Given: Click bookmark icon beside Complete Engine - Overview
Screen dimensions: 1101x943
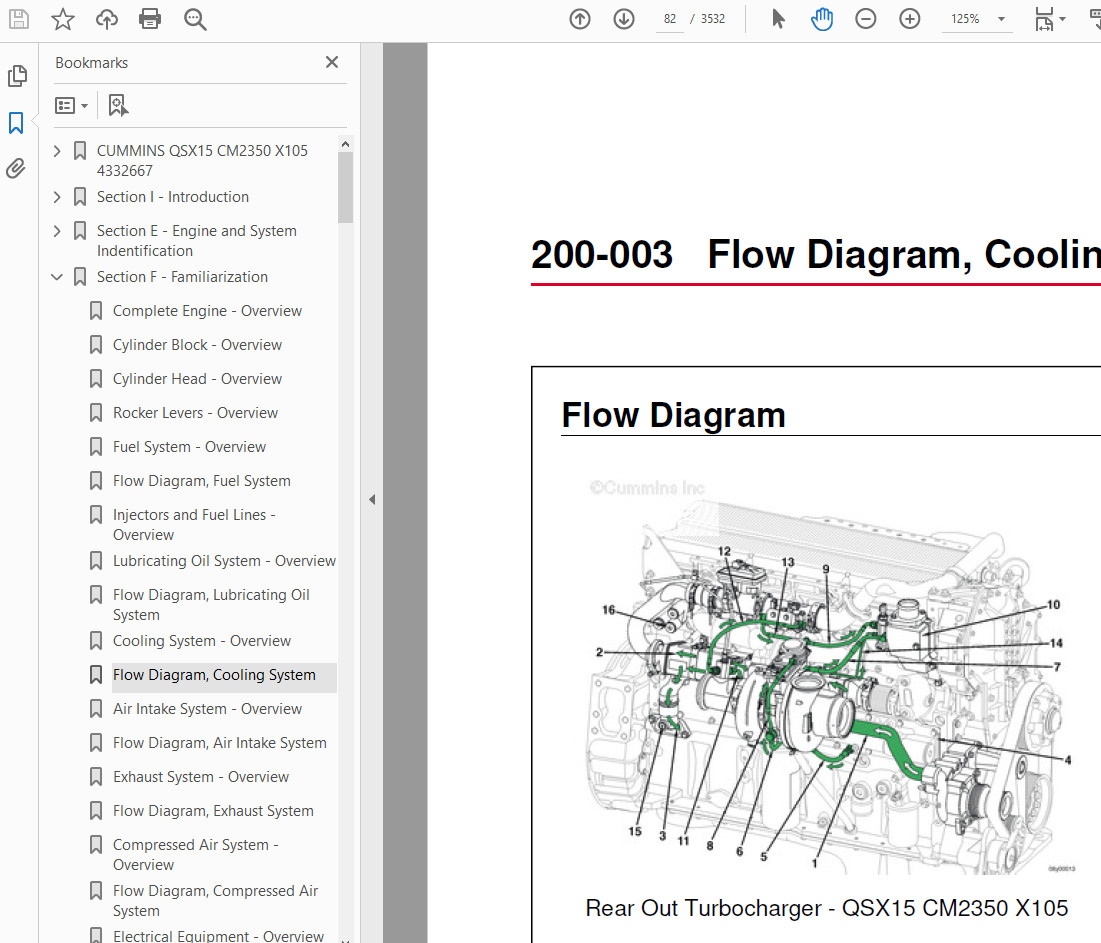Looking at the screenshot, I should [x=96, y=311].
